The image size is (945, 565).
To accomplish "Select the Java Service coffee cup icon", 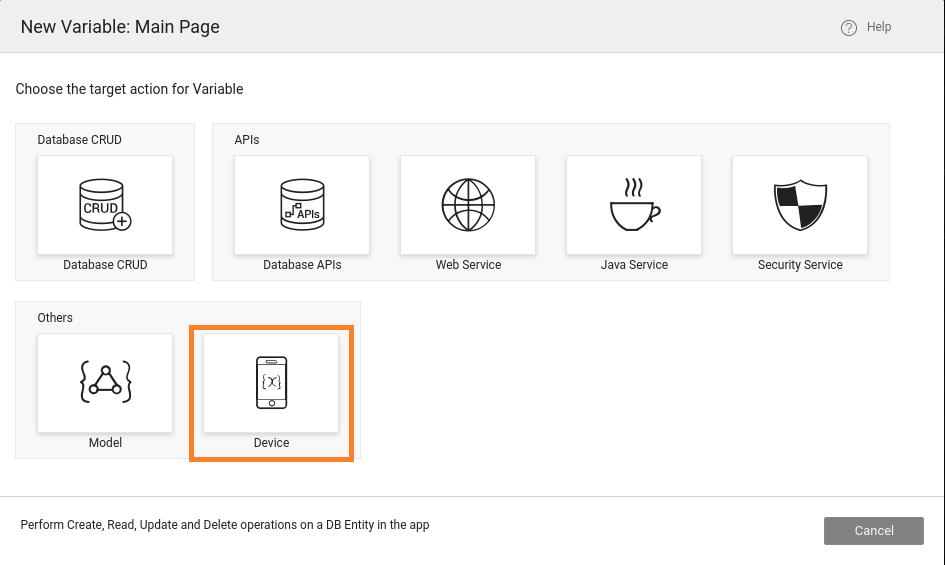I will 634,204.
